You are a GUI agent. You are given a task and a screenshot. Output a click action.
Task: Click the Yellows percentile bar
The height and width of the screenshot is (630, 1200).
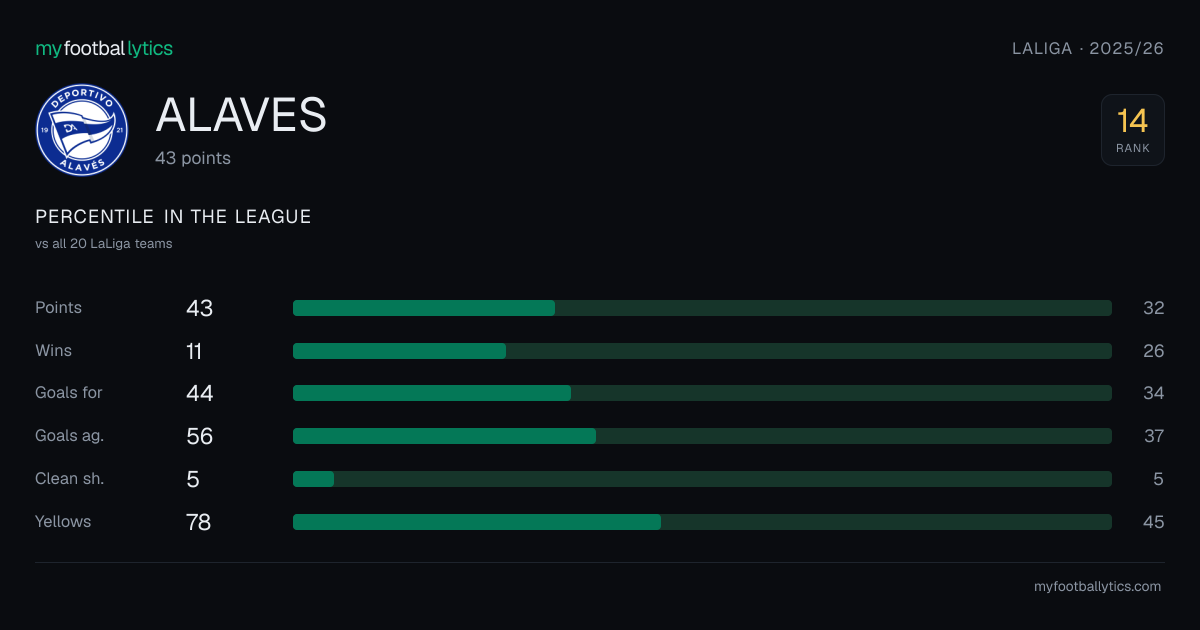[x=702, y=522]
